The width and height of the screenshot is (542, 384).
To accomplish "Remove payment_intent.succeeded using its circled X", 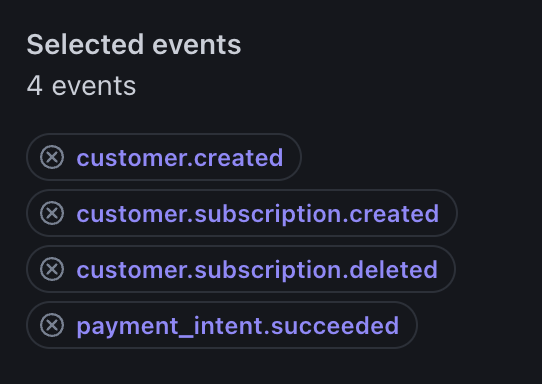I will (x=52, y=325).
